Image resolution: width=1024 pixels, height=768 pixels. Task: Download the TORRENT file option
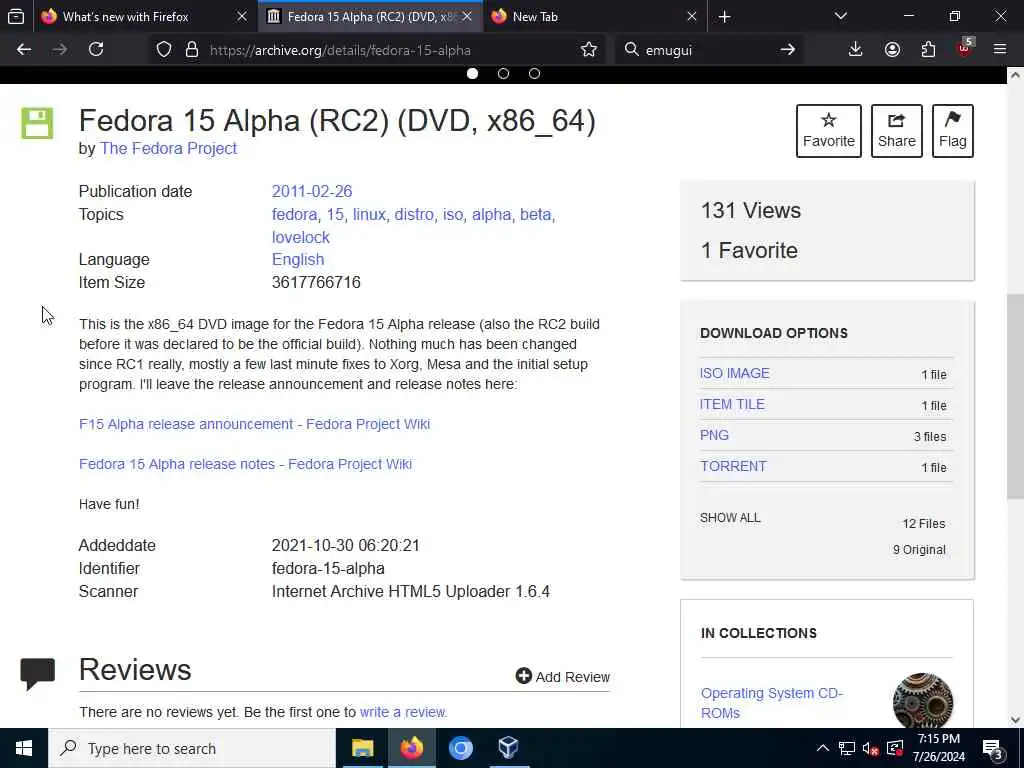click(733, 466)
